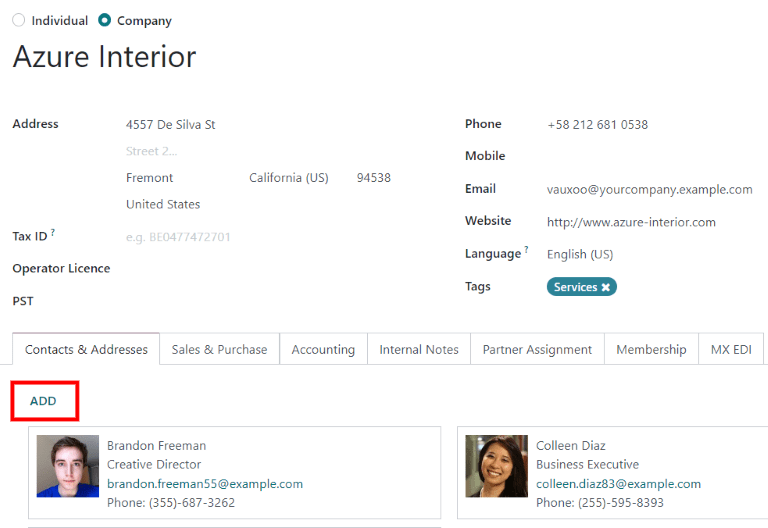
Task: Click Brandon Freeman's email address link
Action: pos(205,484)
